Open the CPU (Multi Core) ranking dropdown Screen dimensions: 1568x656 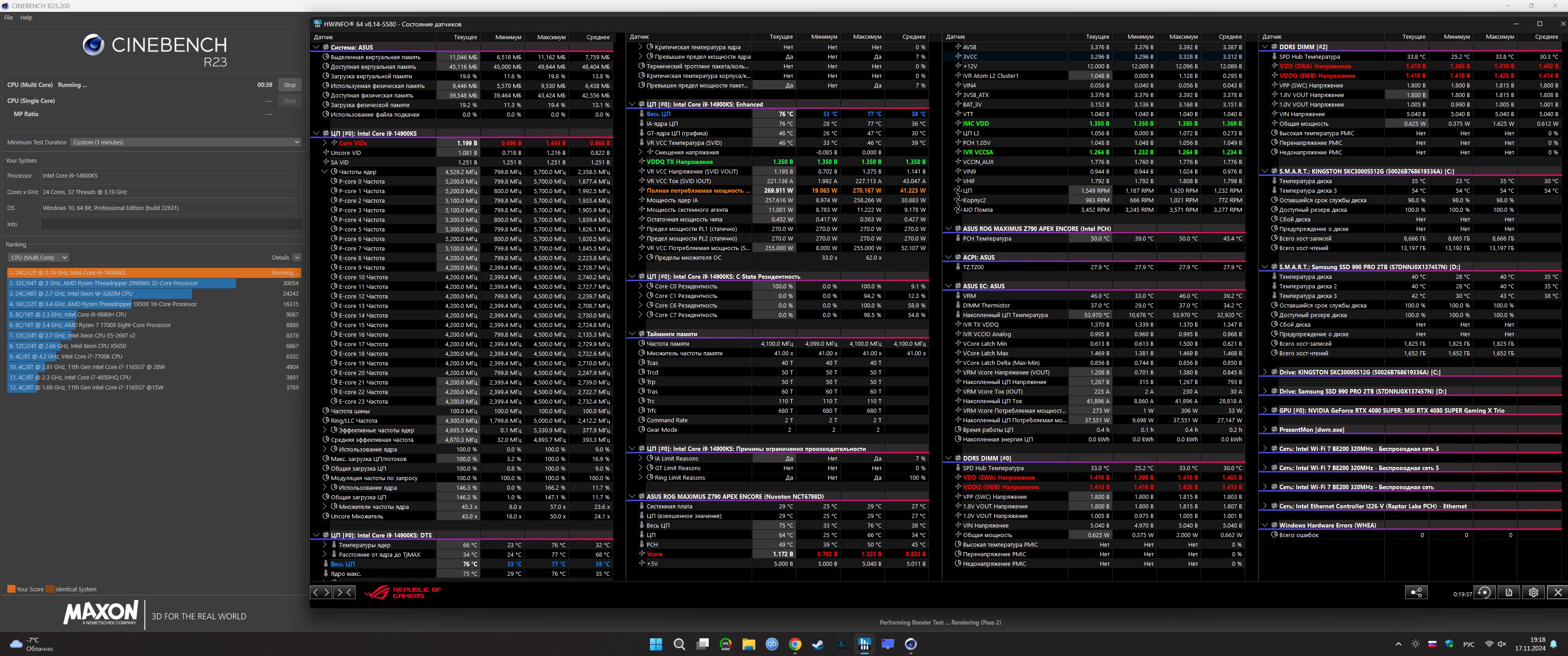(x=38, y=257)
